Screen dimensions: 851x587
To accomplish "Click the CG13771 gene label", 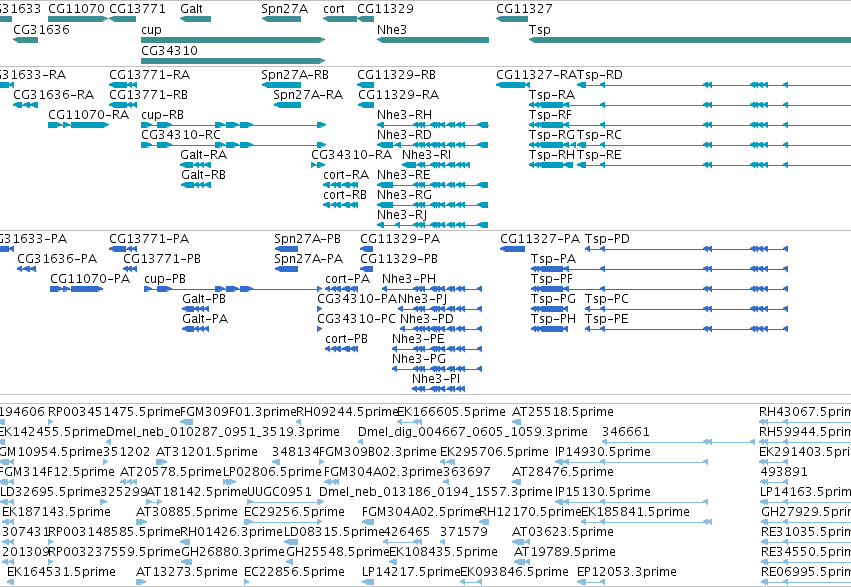I will 137,9.
